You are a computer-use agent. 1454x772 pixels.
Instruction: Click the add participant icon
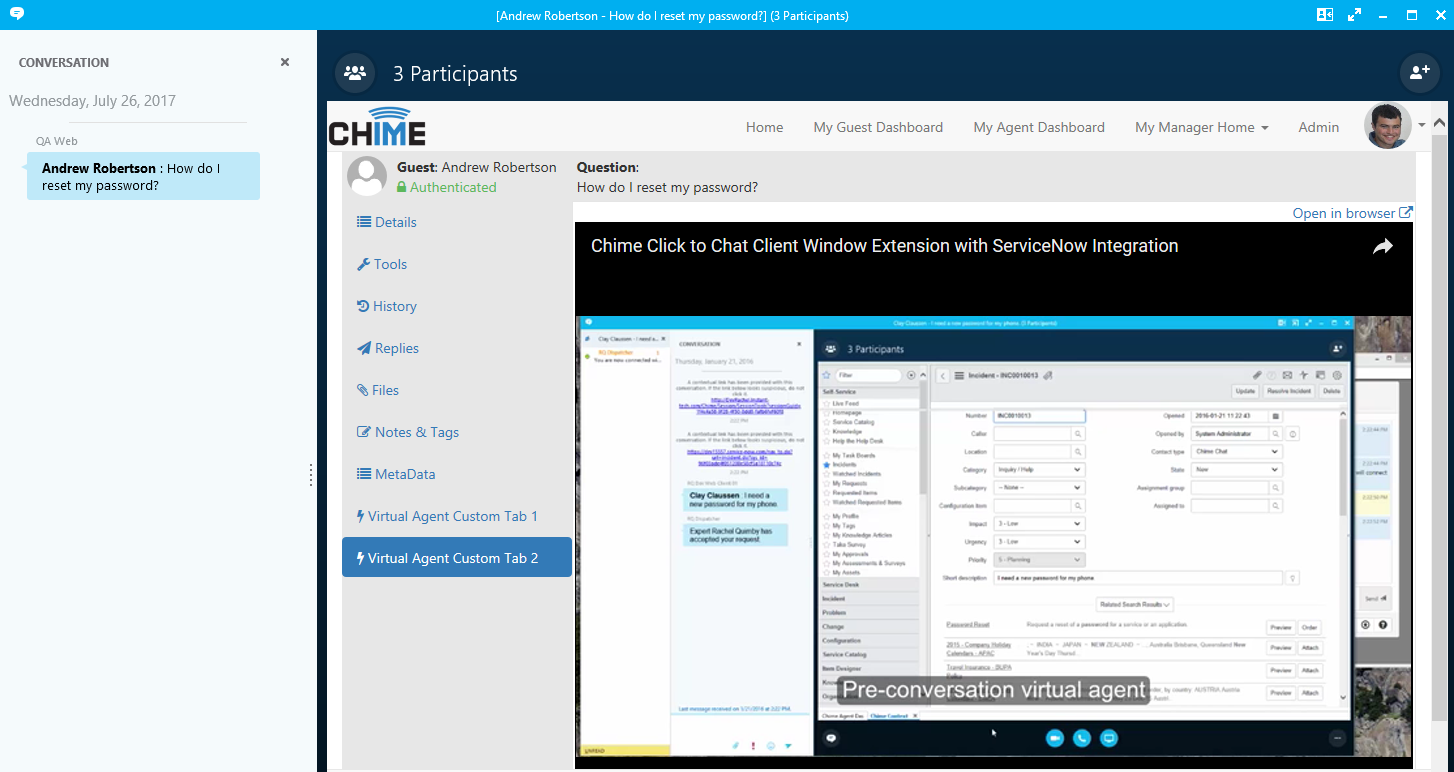tap(1419, 72)
